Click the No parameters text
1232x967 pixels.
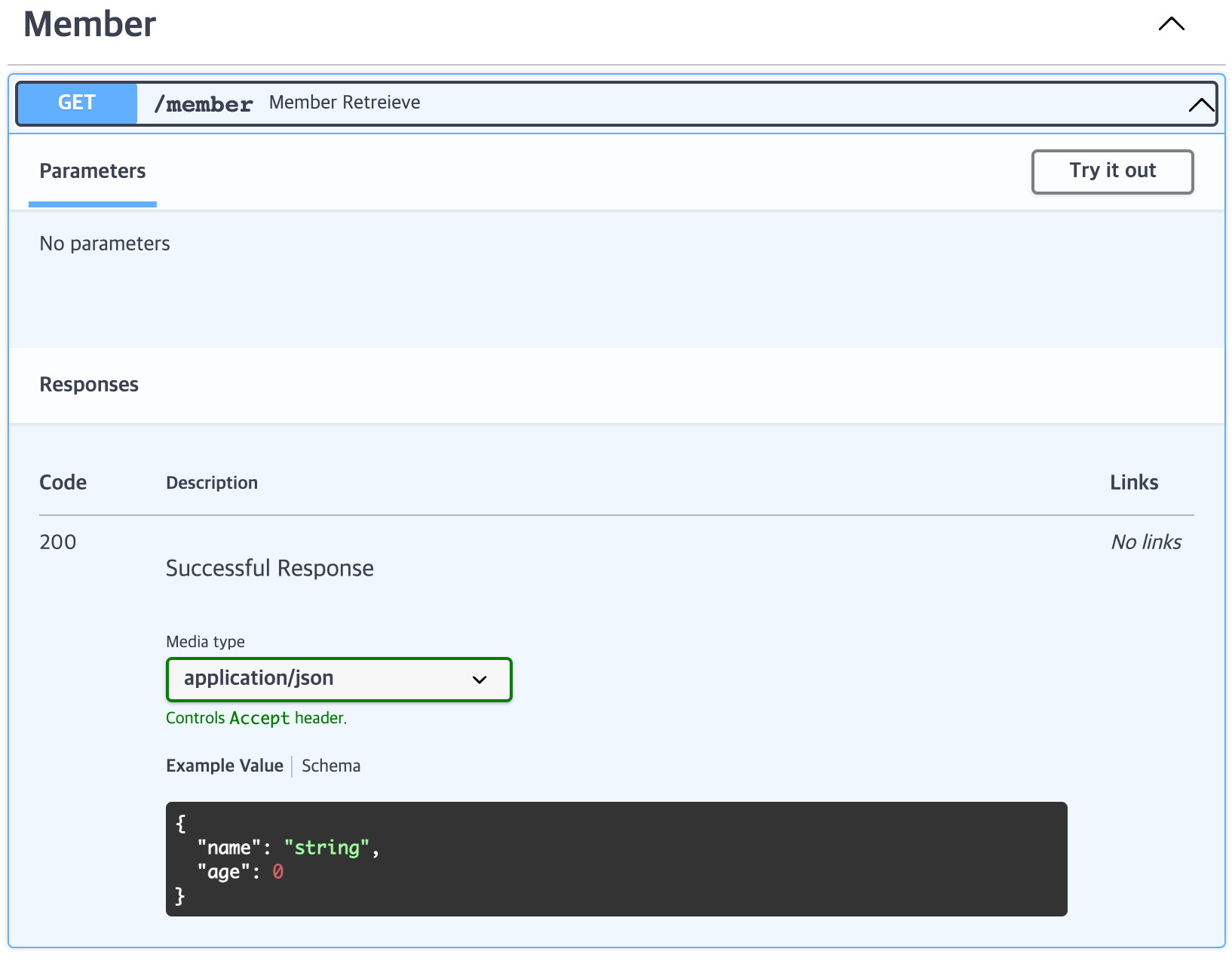[105, 244]
